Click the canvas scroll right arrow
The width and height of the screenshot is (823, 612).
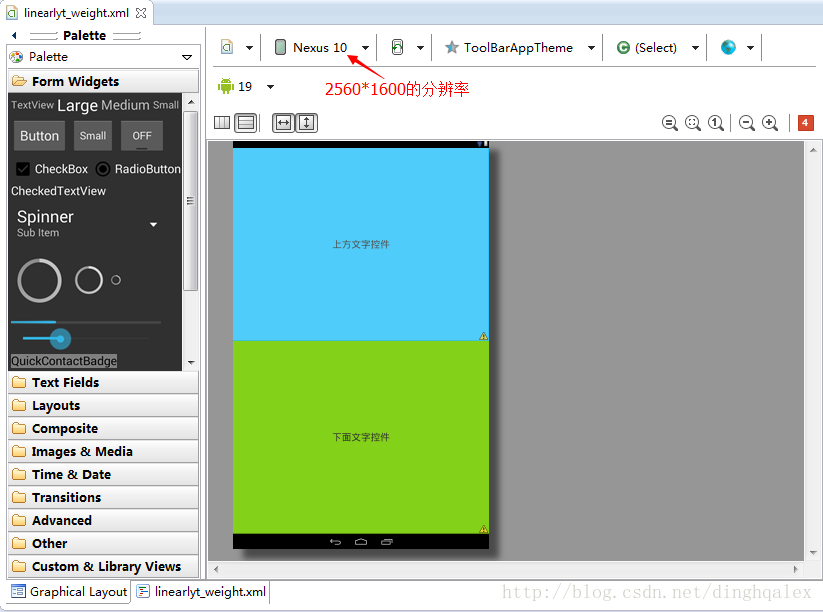pyautogui.click(x=796, y=569)
